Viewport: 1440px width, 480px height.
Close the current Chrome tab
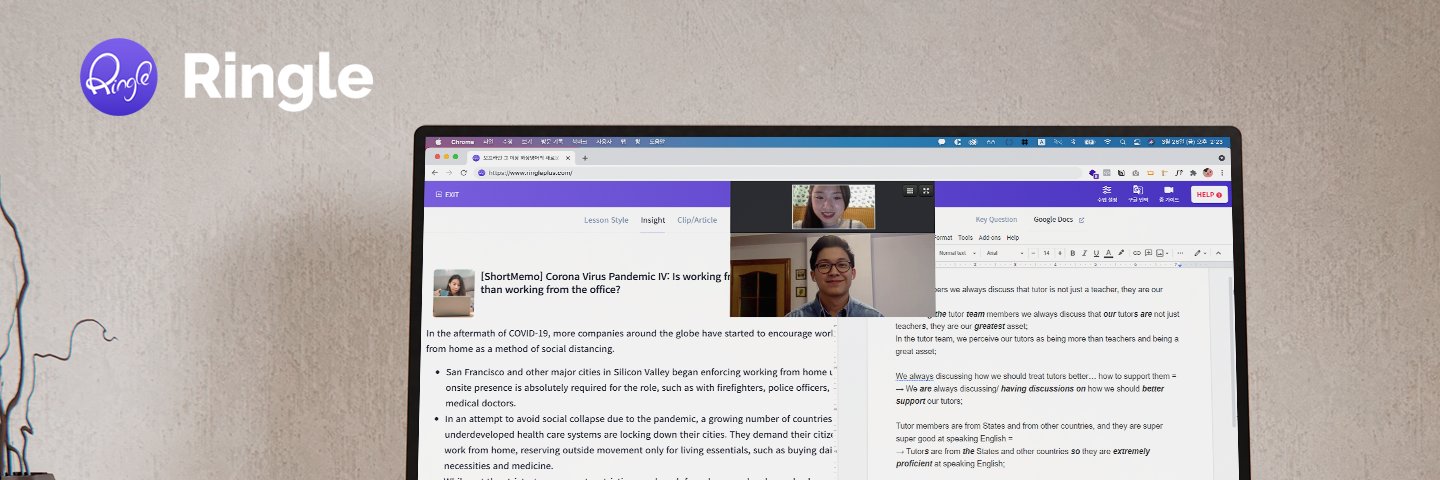(568, 158)
